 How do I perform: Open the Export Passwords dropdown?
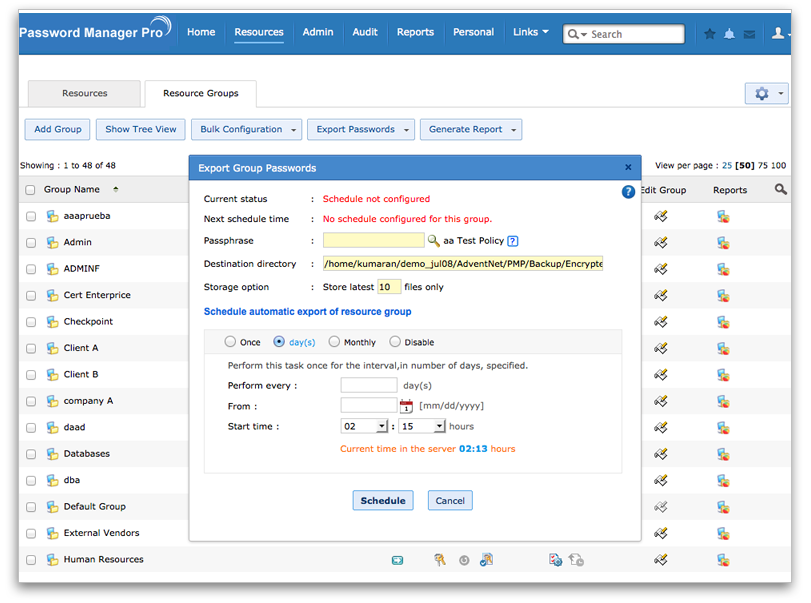(x=361, y=129)
